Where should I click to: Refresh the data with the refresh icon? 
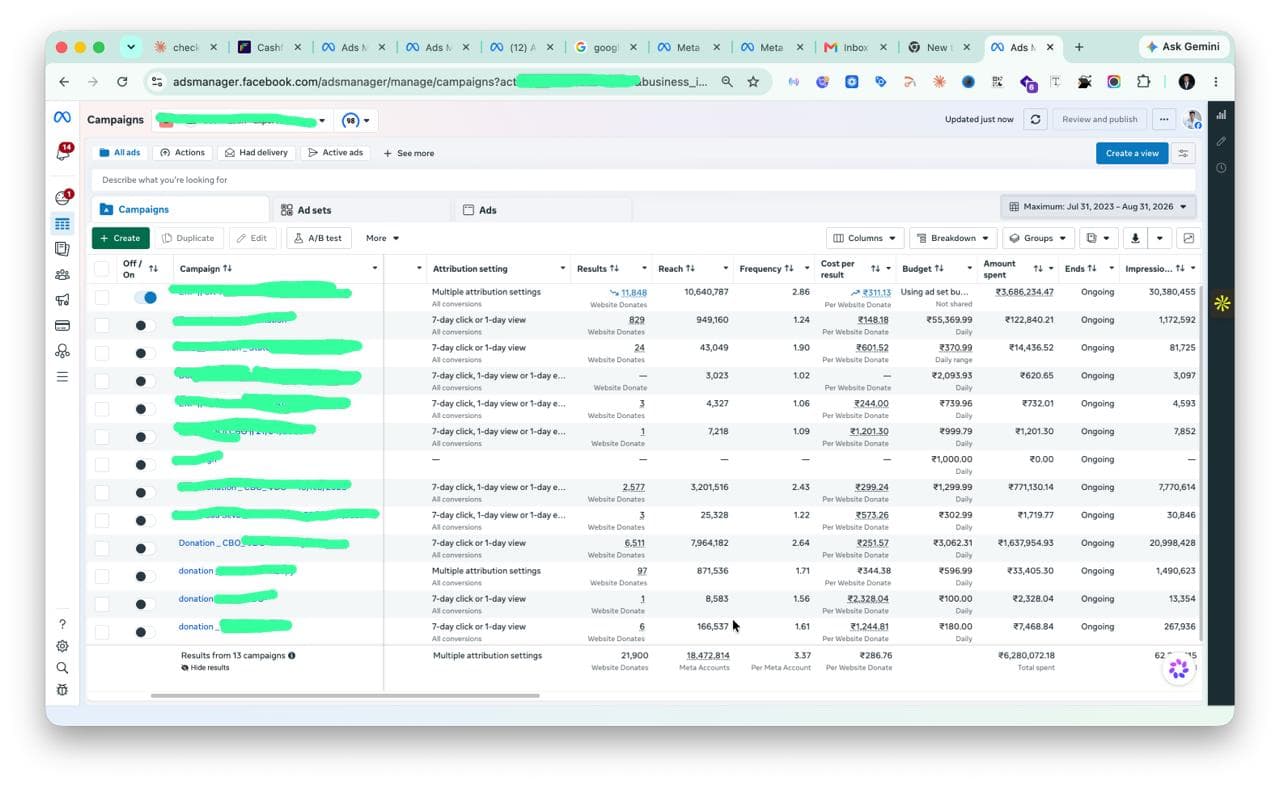1036,119
